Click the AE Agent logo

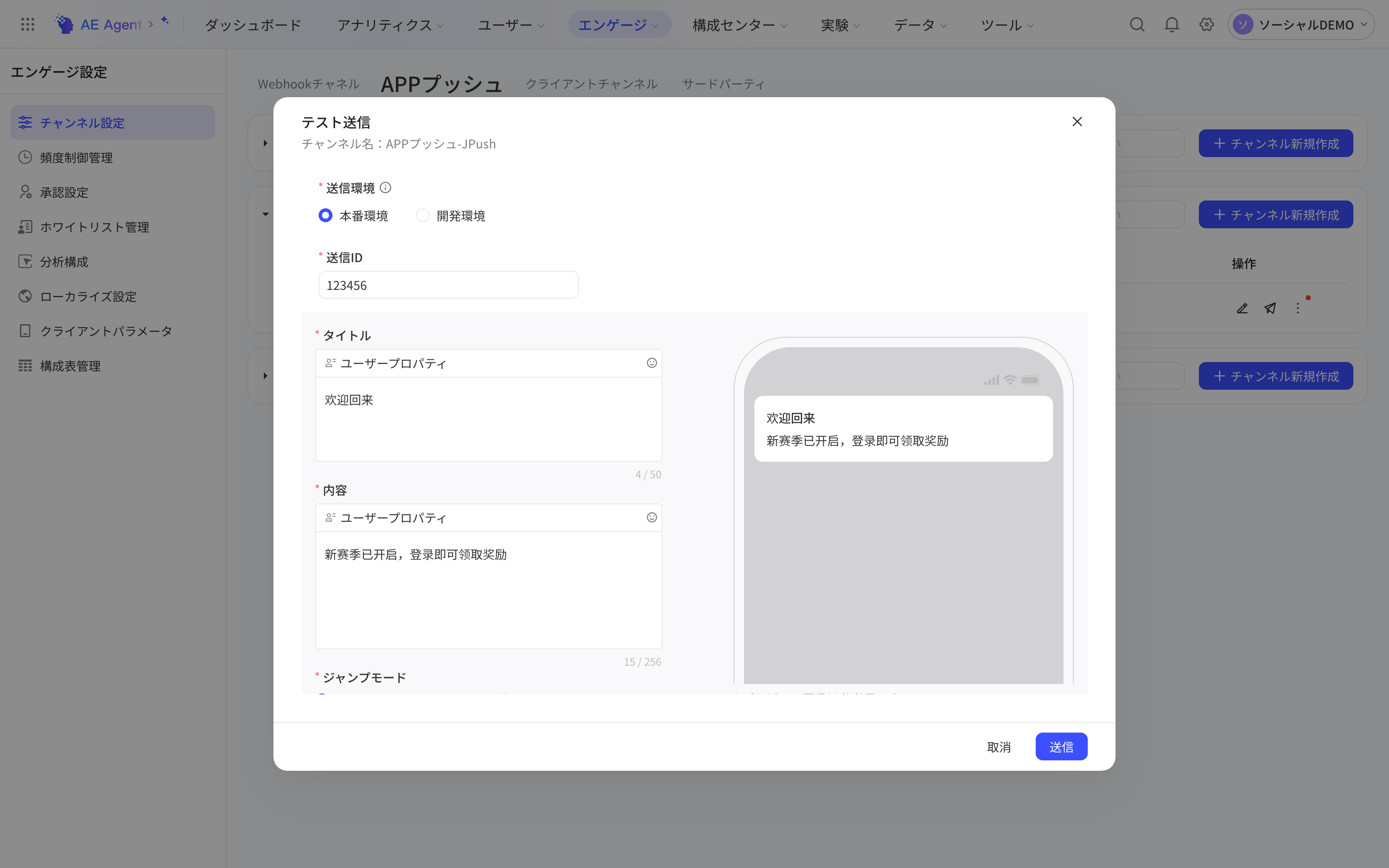(98, 24)
